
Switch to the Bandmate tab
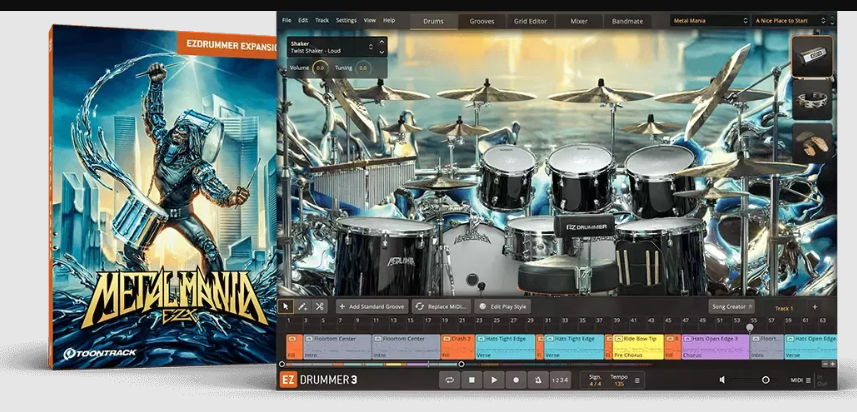(x=627, y=21)
